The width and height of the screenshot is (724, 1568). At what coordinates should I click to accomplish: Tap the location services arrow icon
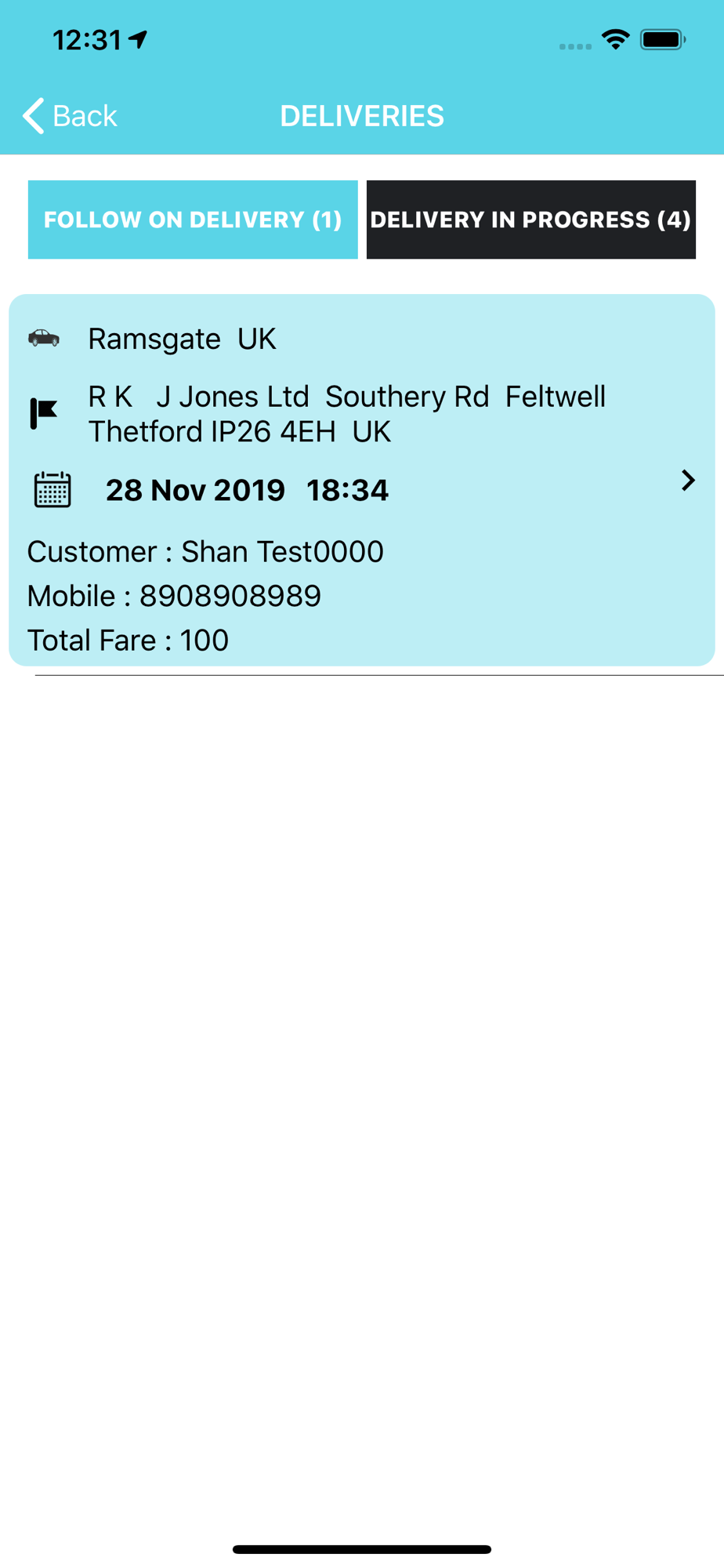139,39
